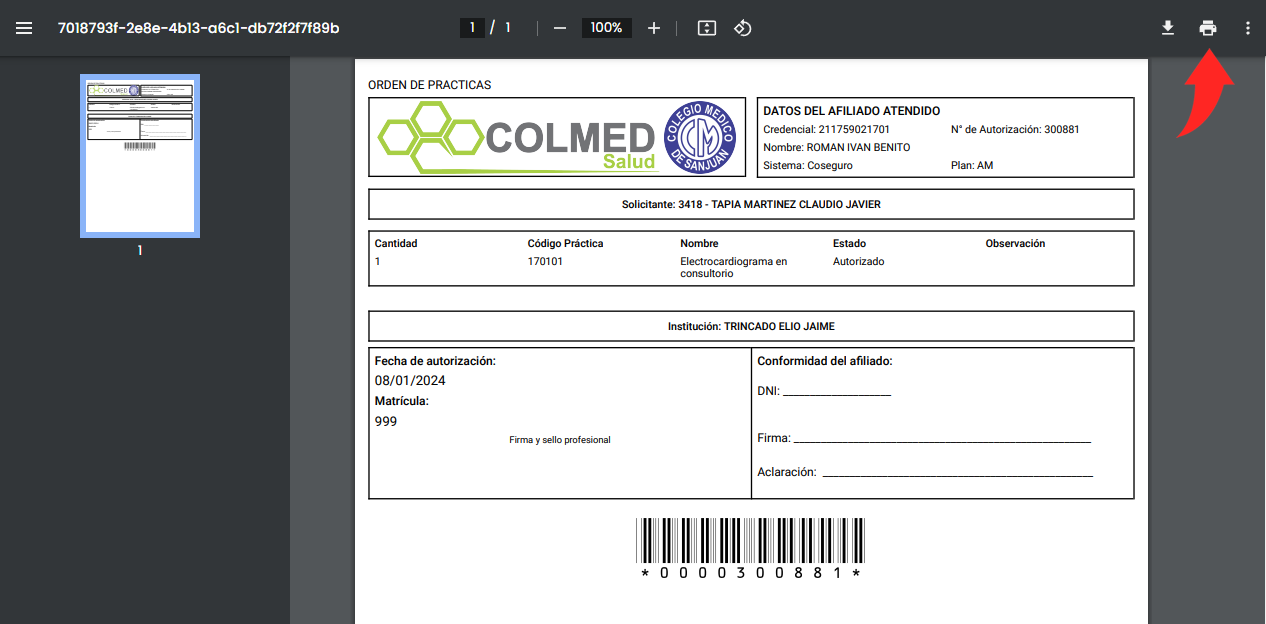1266x624 pixels.
Task: Click the Matrícula label
Action: click(x=402, y=401)
